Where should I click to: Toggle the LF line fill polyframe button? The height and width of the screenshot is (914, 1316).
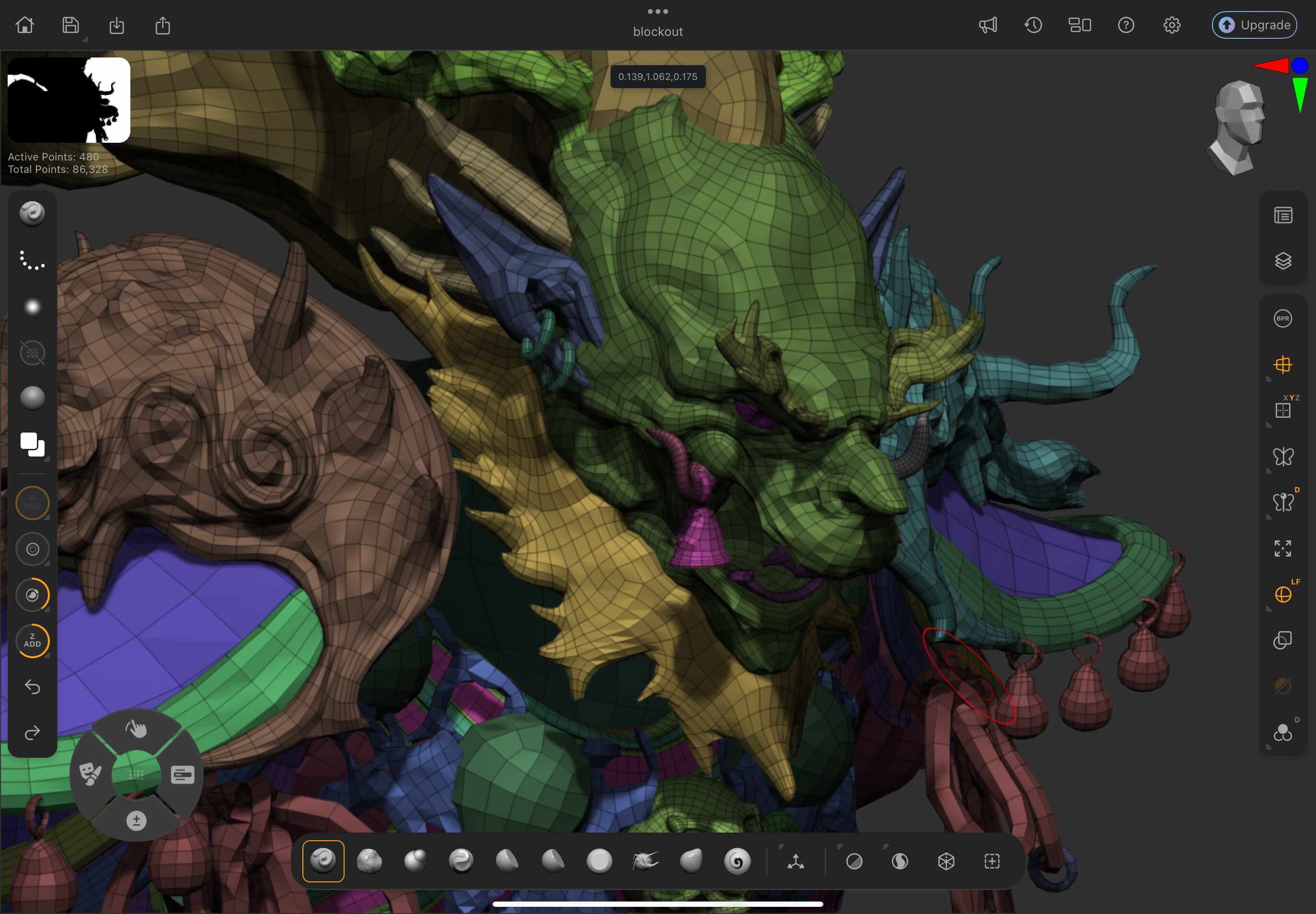click(1283, 594)
